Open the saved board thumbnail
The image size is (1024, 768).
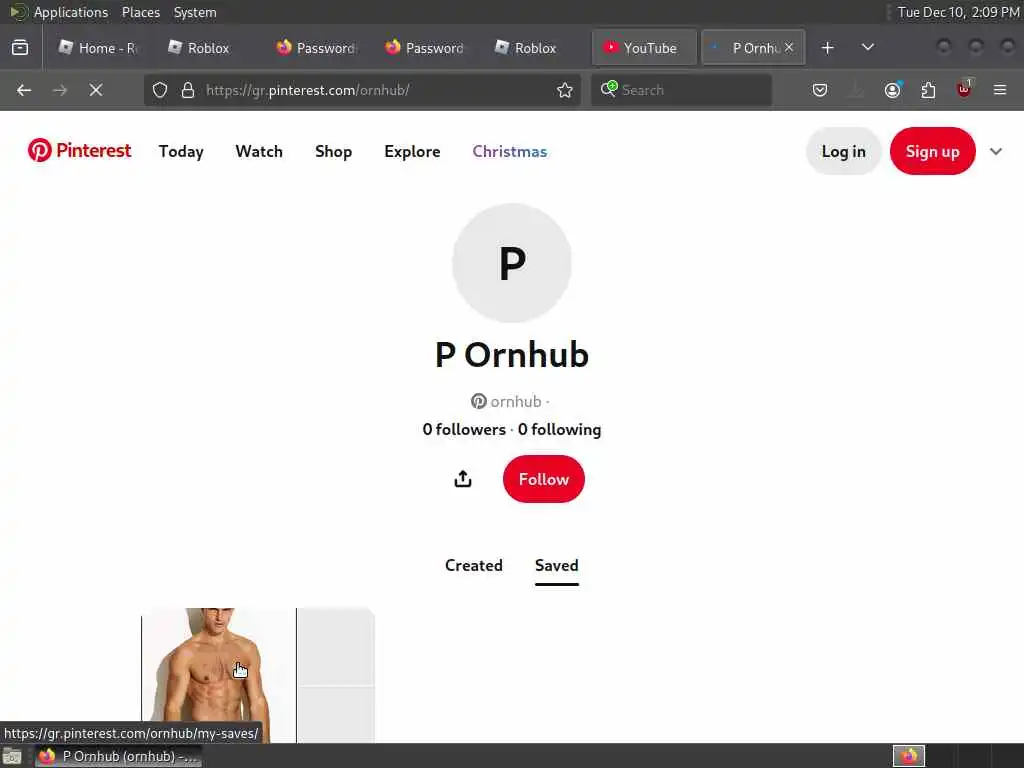coord(258,675)
